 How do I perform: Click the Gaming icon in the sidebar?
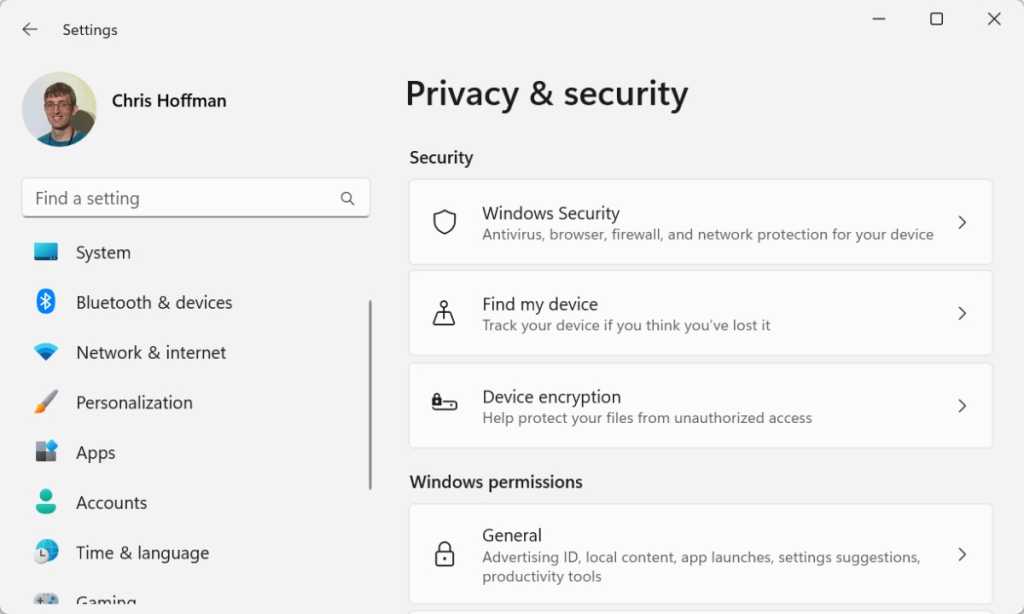click(x=45, y=600)
